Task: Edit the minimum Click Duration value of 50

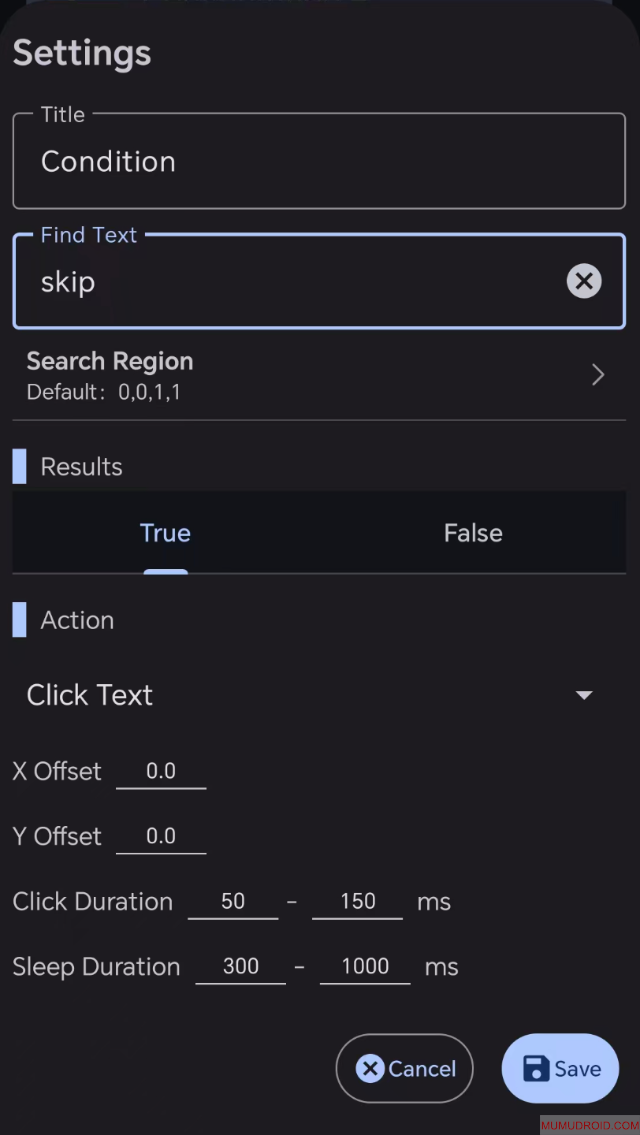Action: tap(233, 901)
